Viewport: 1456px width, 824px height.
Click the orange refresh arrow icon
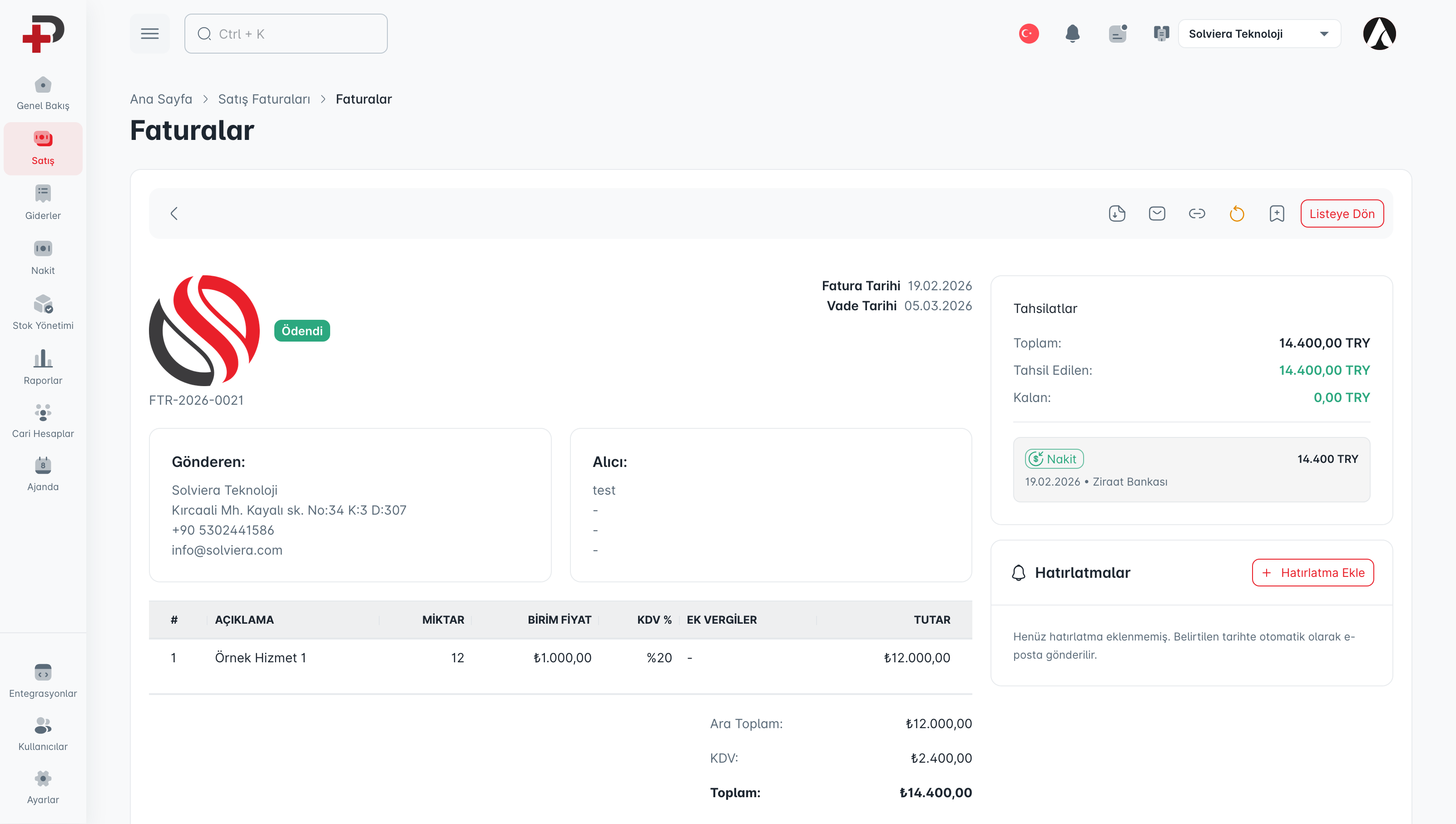1237,213
